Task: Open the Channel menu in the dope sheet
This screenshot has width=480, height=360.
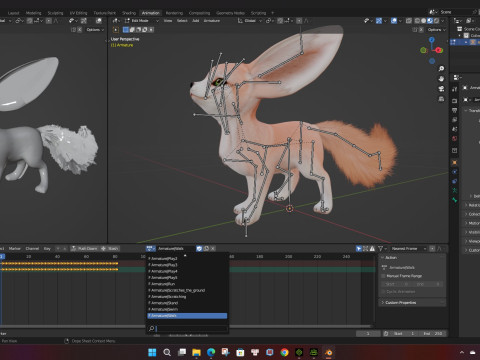Action: pyautogui.click(x=32, y=248)
